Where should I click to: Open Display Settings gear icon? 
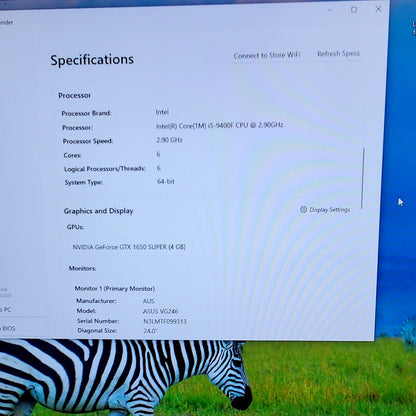coord(303,209)
